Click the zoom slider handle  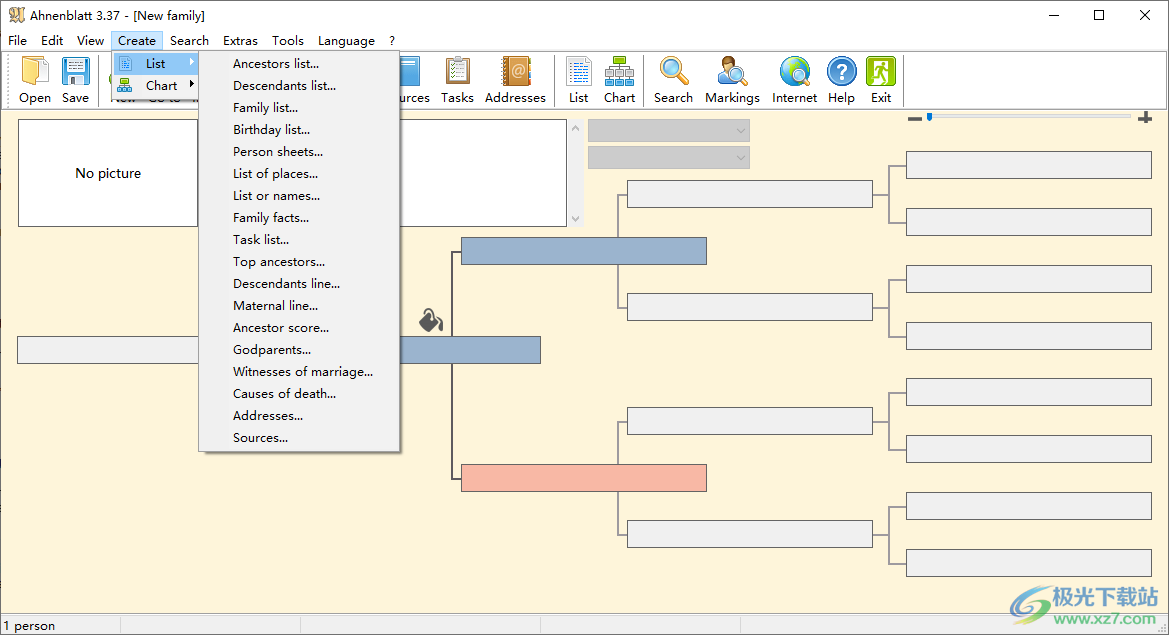[930, 117]
